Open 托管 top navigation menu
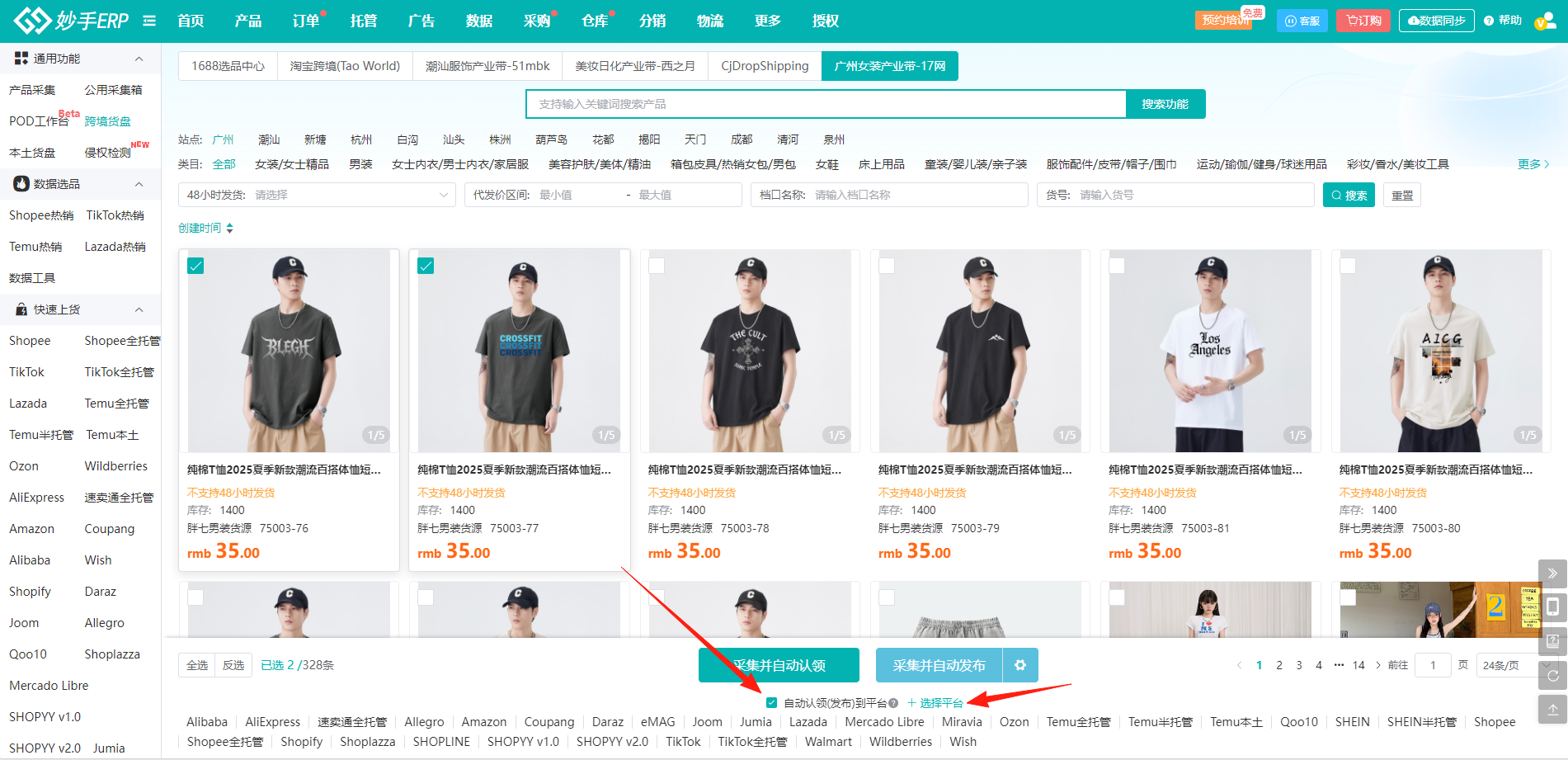Screen dimensions: 1568x760 coord(363,21)
